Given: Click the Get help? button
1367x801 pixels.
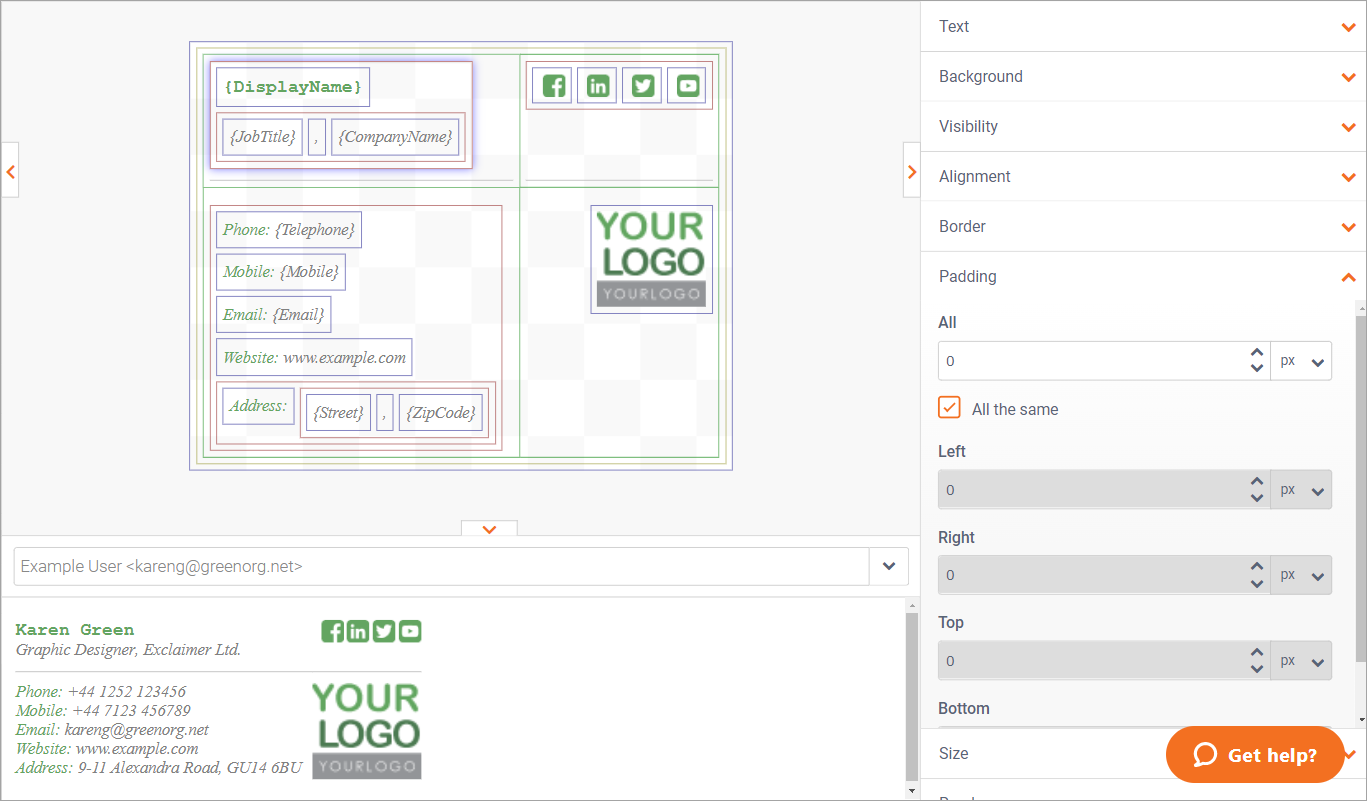Looking at the screenshot, I should [1255, 755].
